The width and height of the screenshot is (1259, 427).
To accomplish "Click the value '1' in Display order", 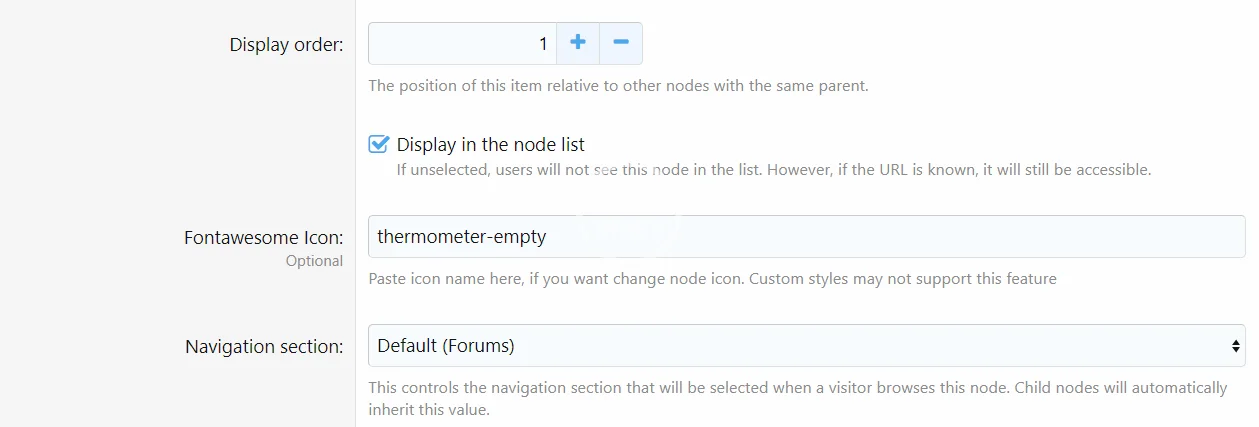I will (543, 44).
